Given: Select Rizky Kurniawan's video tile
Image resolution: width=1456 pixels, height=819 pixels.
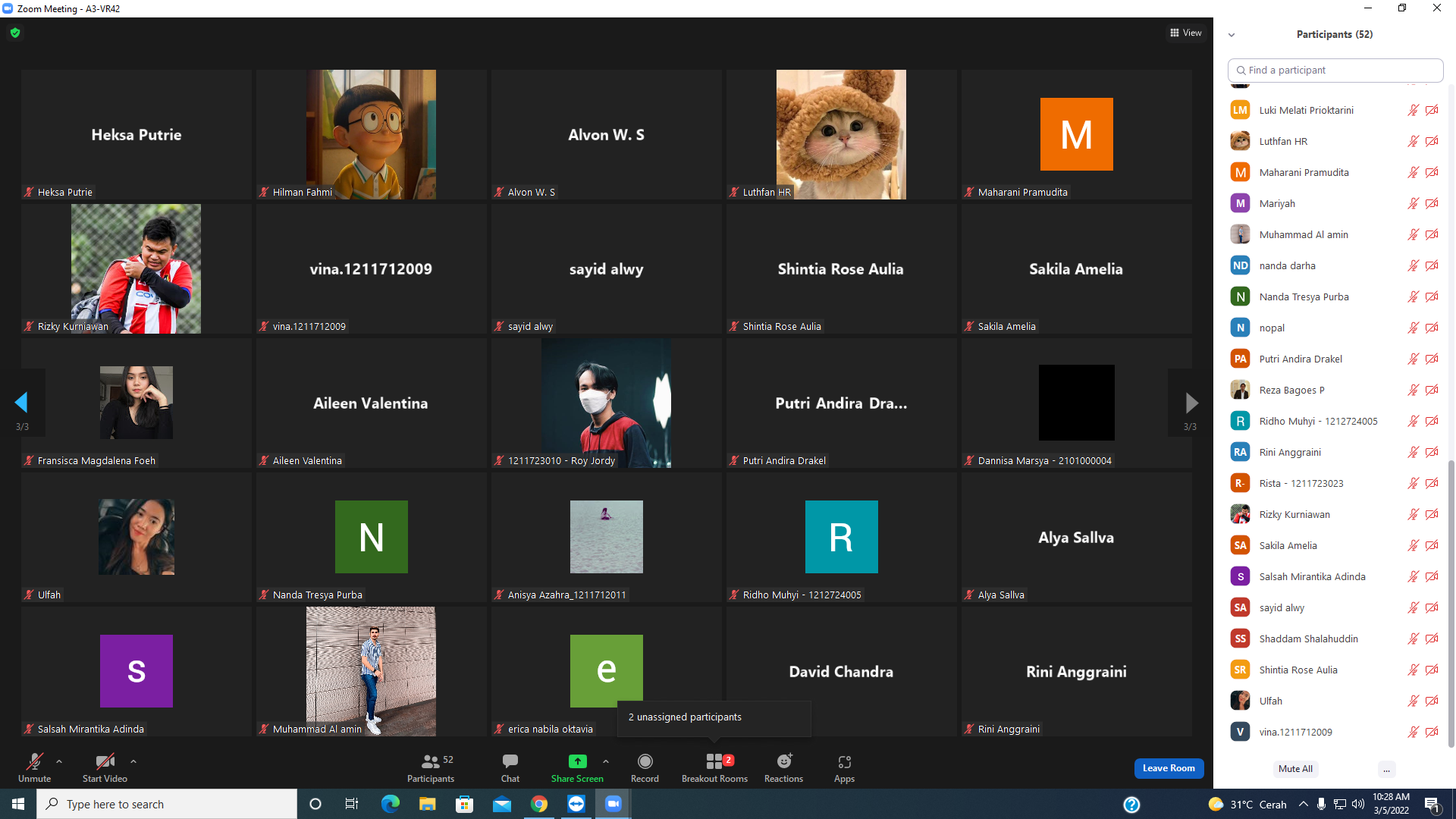Looking at the screenshot, I should 136,268.
